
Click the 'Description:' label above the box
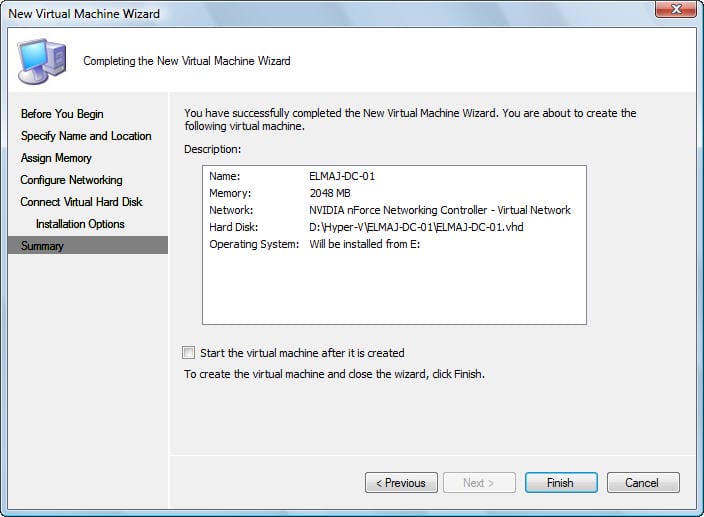coord(212,149)
